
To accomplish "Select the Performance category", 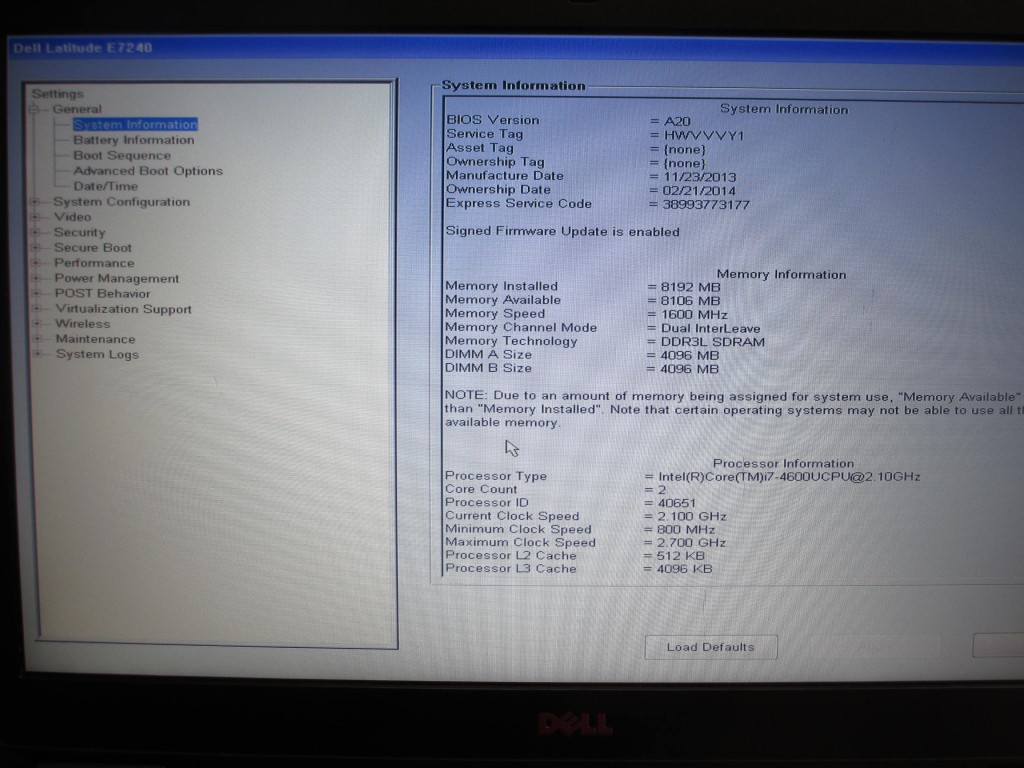I will [94, 263].
